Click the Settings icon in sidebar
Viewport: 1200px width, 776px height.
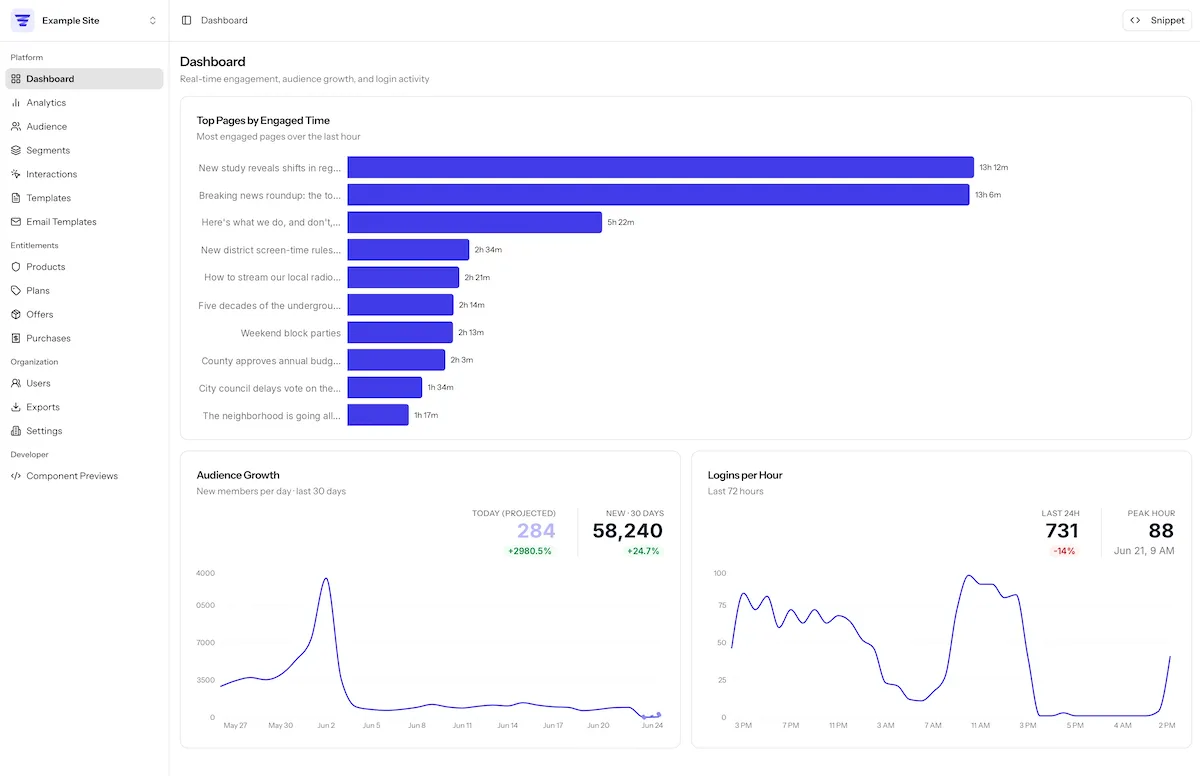[16, 431]
